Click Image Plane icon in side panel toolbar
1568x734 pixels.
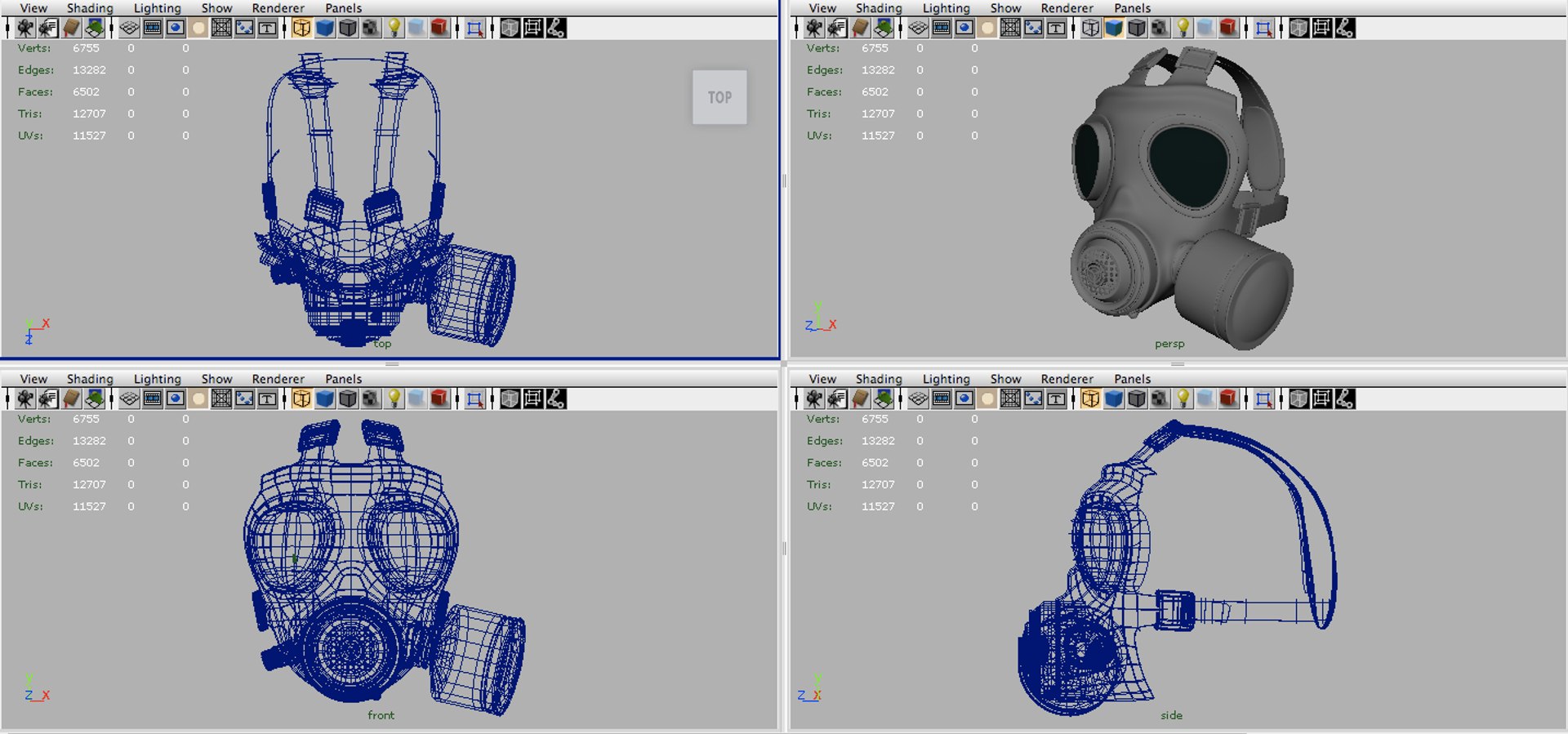click(x=884, y=399)
